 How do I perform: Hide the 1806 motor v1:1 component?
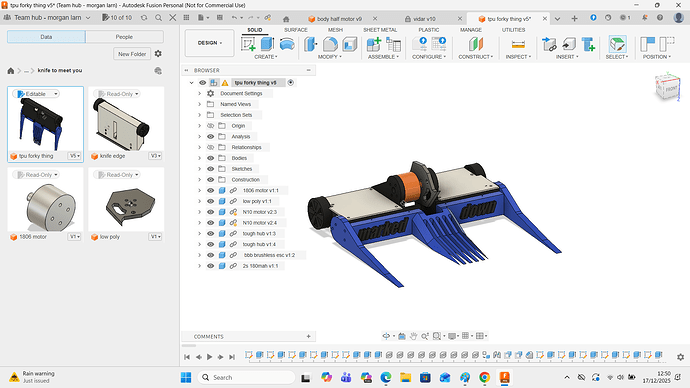click(211, 190)
